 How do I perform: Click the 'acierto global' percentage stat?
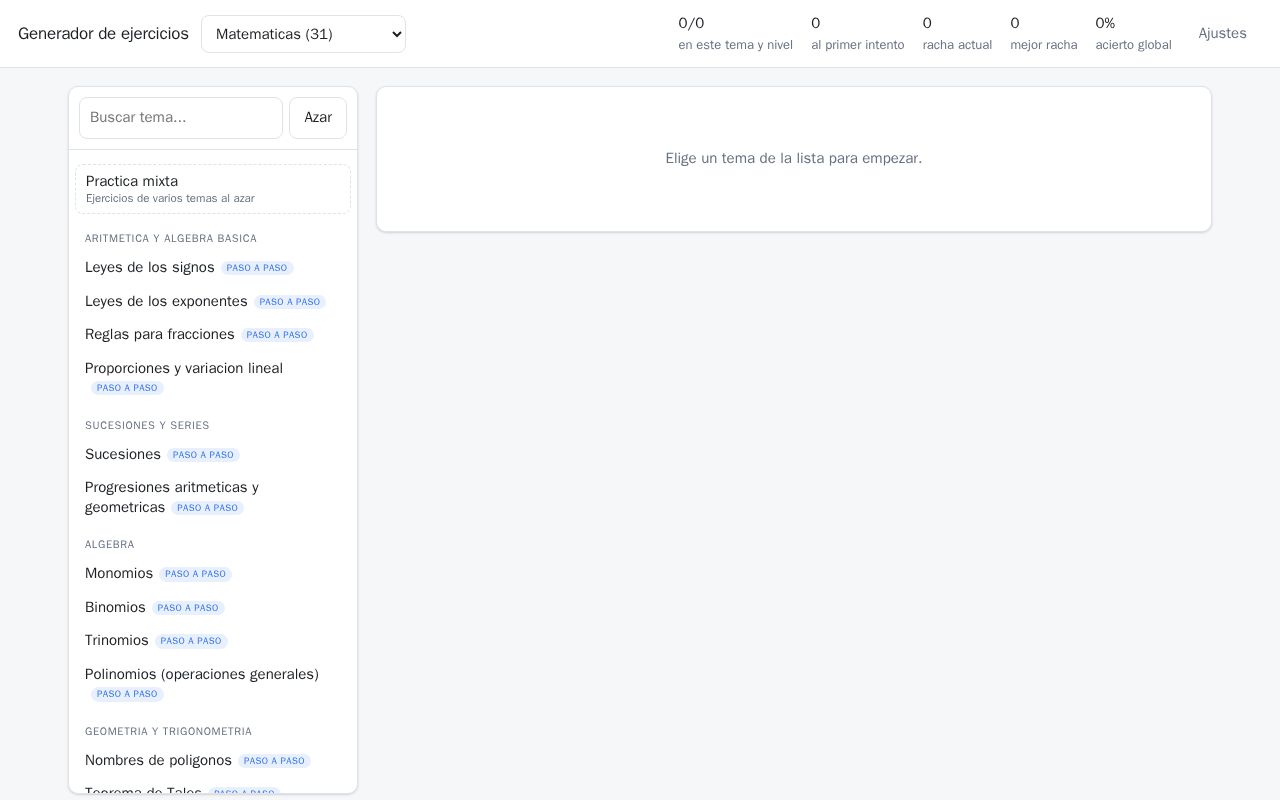[x=1133, y=34]
